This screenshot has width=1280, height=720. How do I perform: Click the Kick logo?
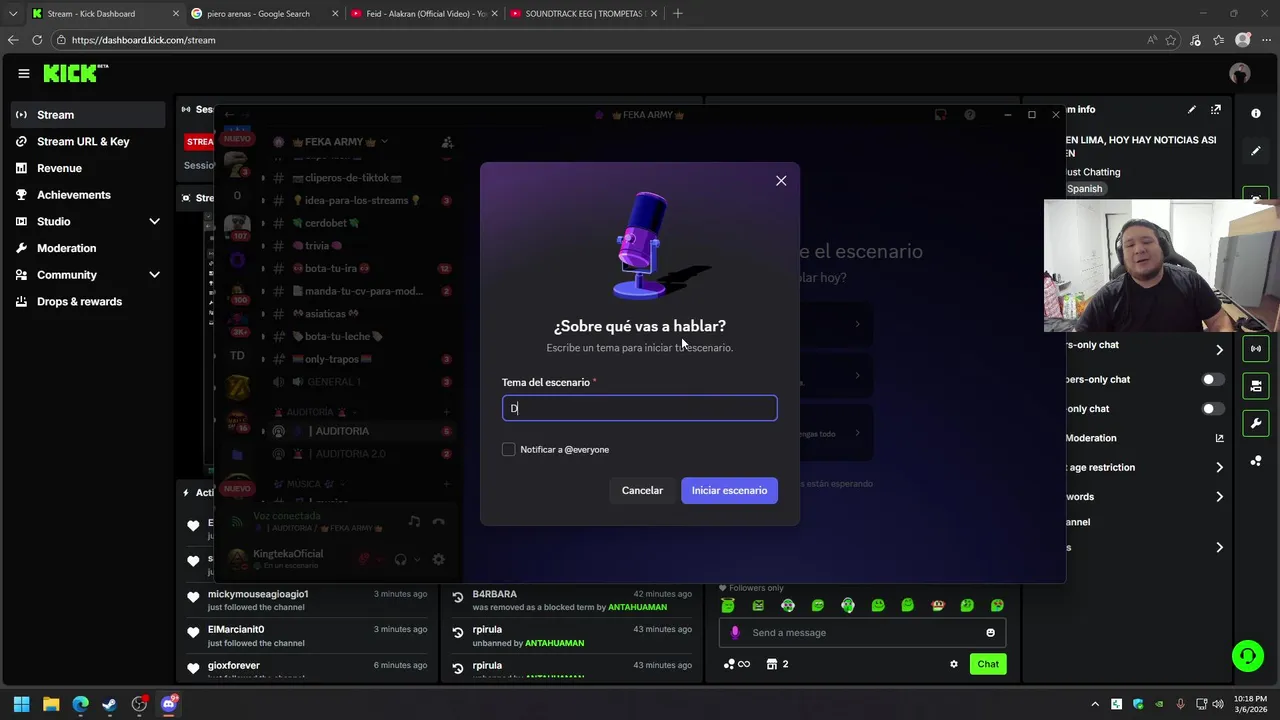click(x=75, y=73)
